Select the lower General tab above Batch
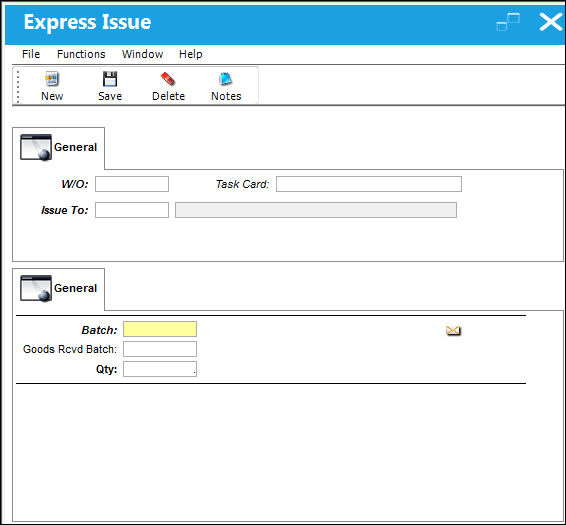The image size is (566, 525). [58, 288]
